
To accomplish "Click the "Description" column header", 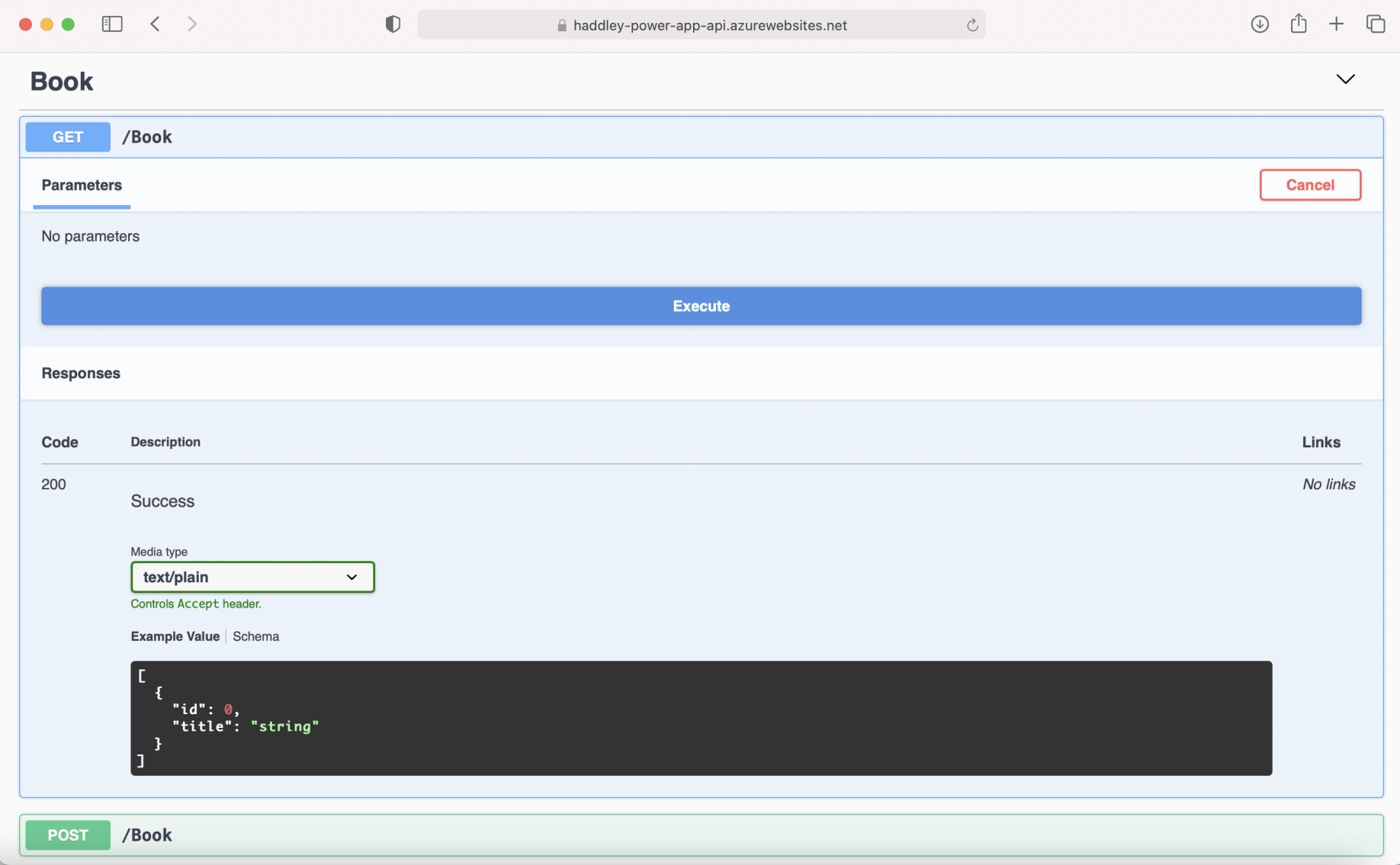I will pos(165,442).
